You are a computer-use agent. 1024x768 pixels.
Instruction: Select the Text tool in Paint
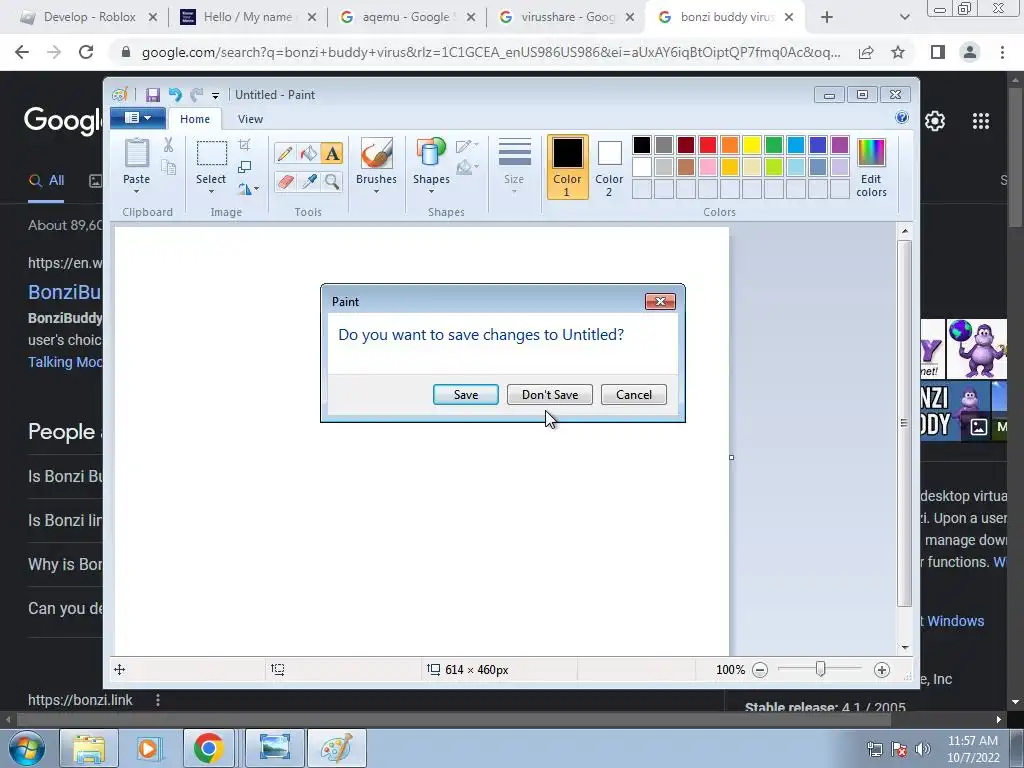coord(332,153)
